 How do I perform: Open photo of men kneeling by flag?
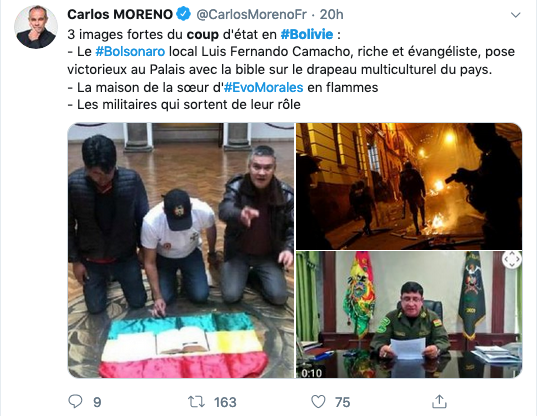[181, 250]
